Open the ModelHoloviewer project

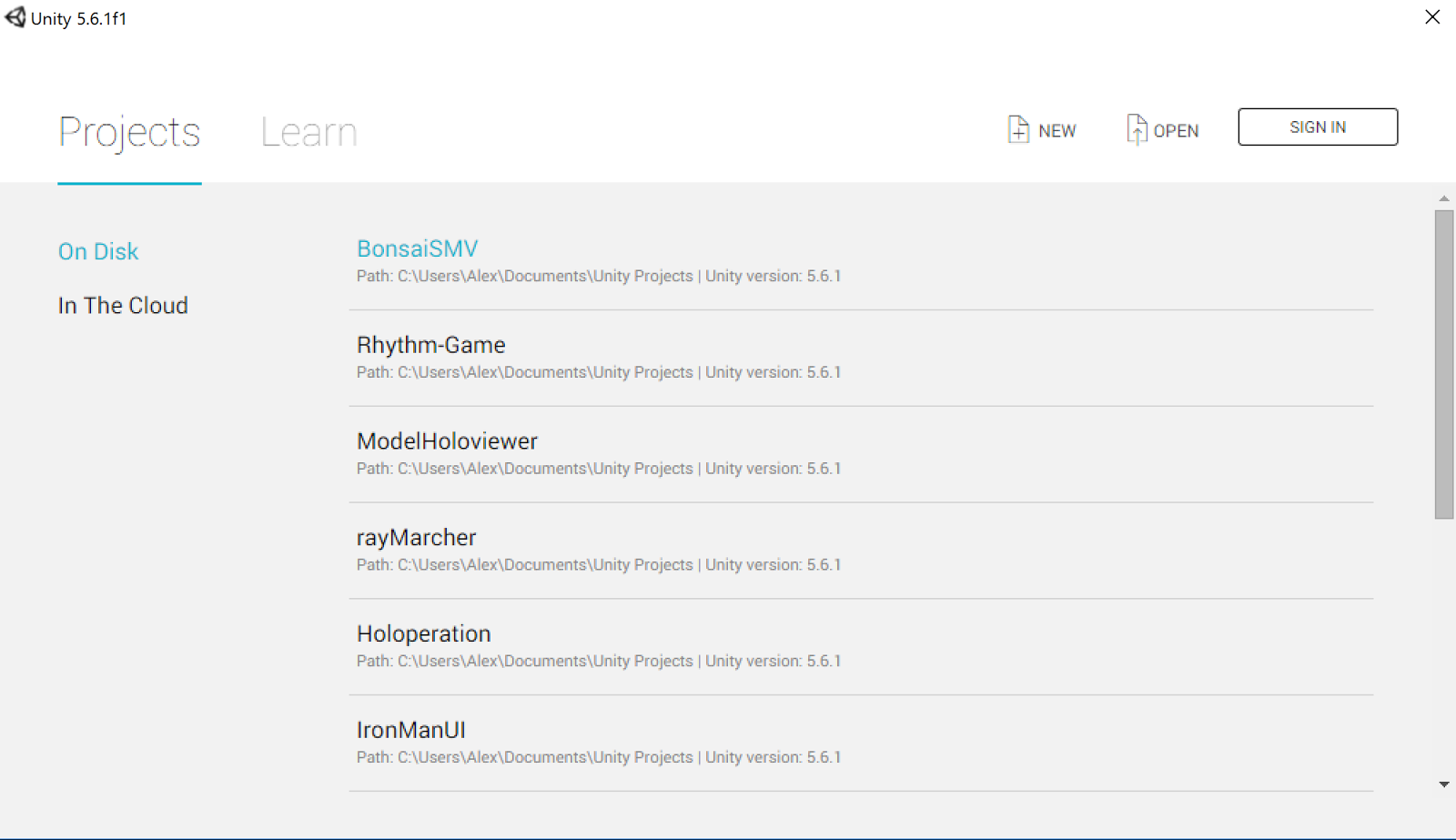(x=447, y=441)
